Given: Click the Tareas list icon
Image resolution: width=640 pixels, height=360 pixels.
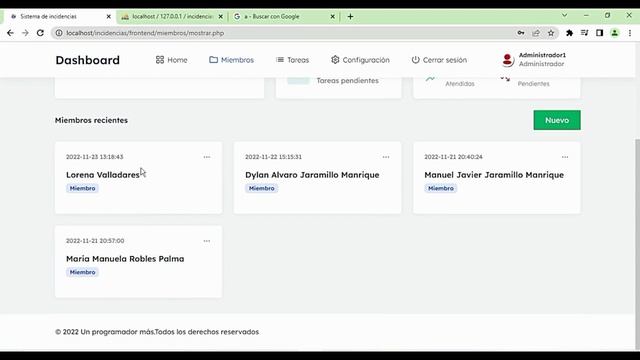Looking at the screenshot, I should pyautogui.click(x=280, y=60).
